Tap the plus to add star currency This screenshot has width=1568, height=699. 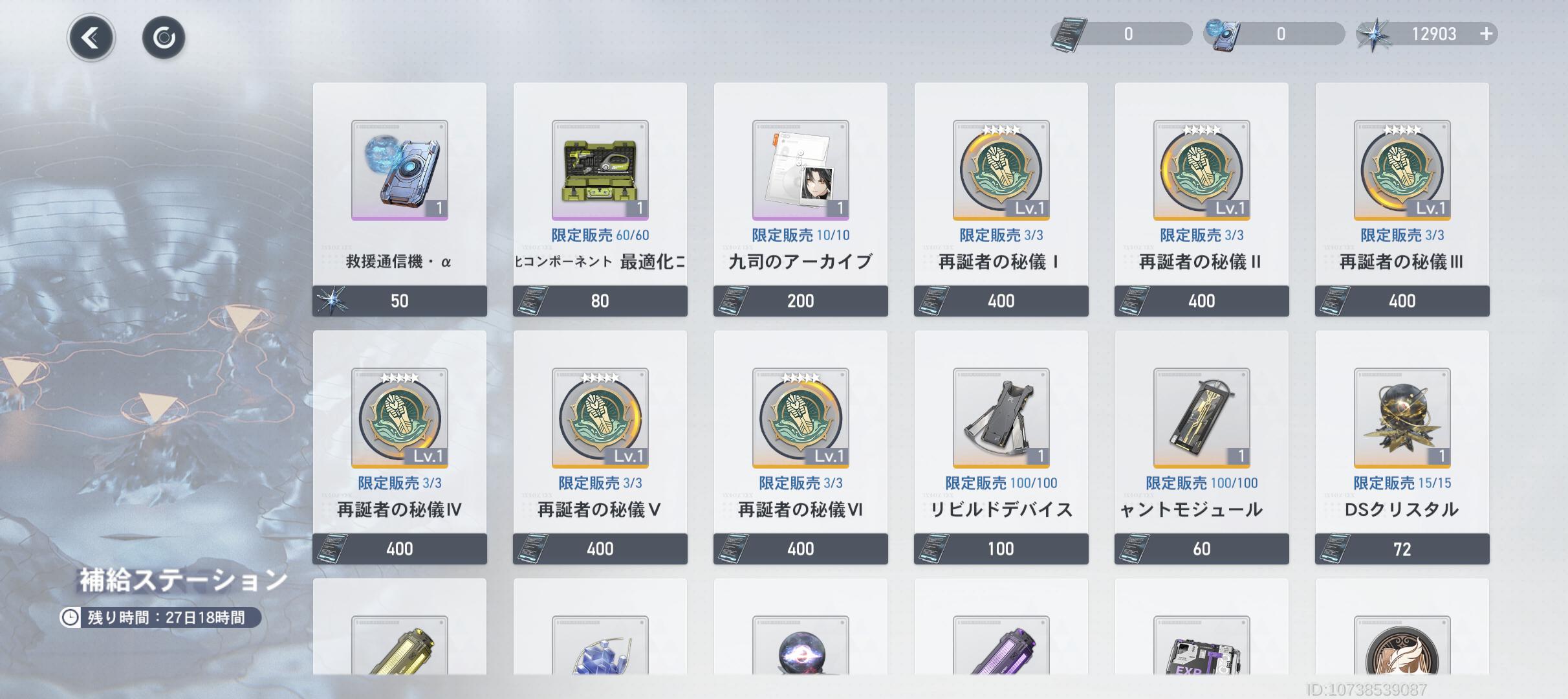coord(1486,34)
